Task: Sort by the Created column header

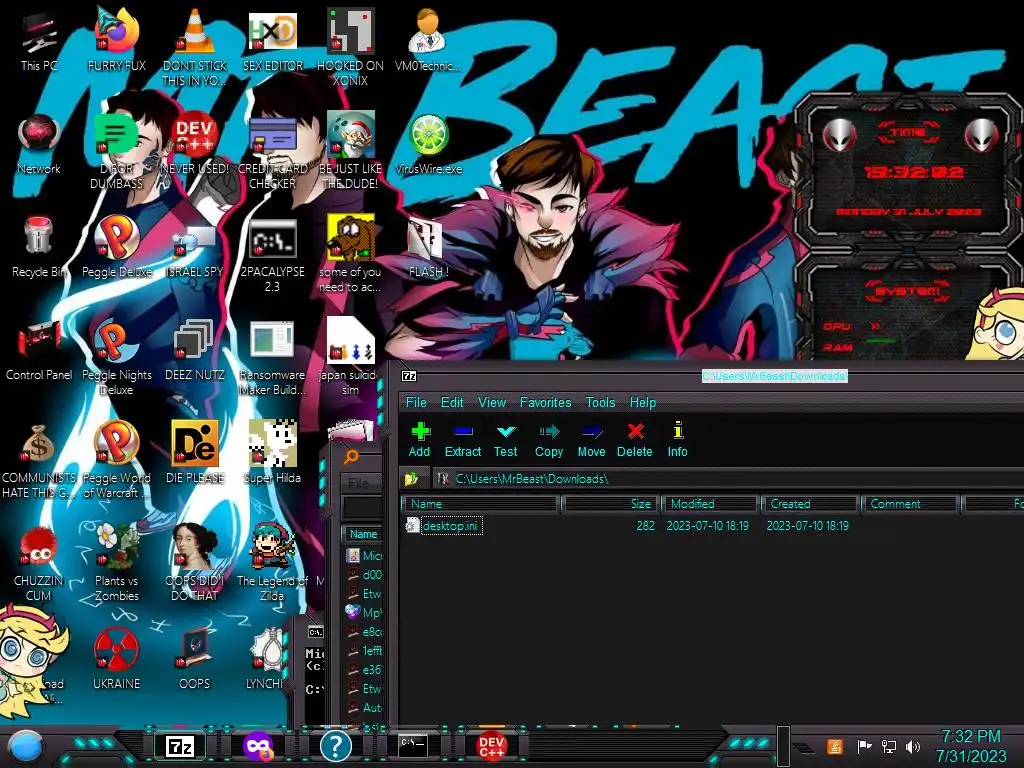Action: pyautogui.click(x=810, y=504)
